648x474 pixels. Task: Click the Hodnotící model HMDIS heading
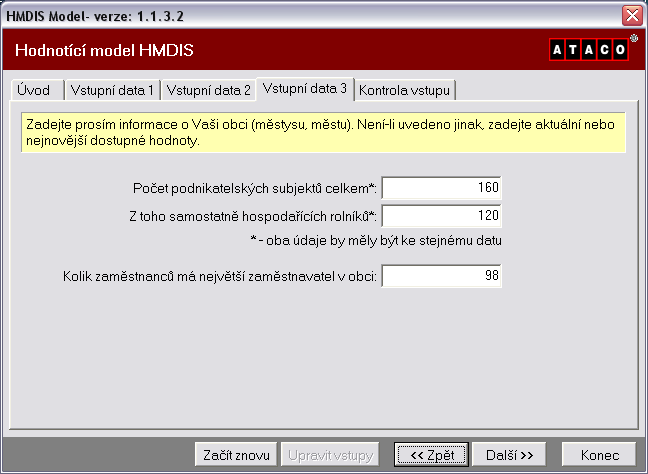[x=104, y=50]
